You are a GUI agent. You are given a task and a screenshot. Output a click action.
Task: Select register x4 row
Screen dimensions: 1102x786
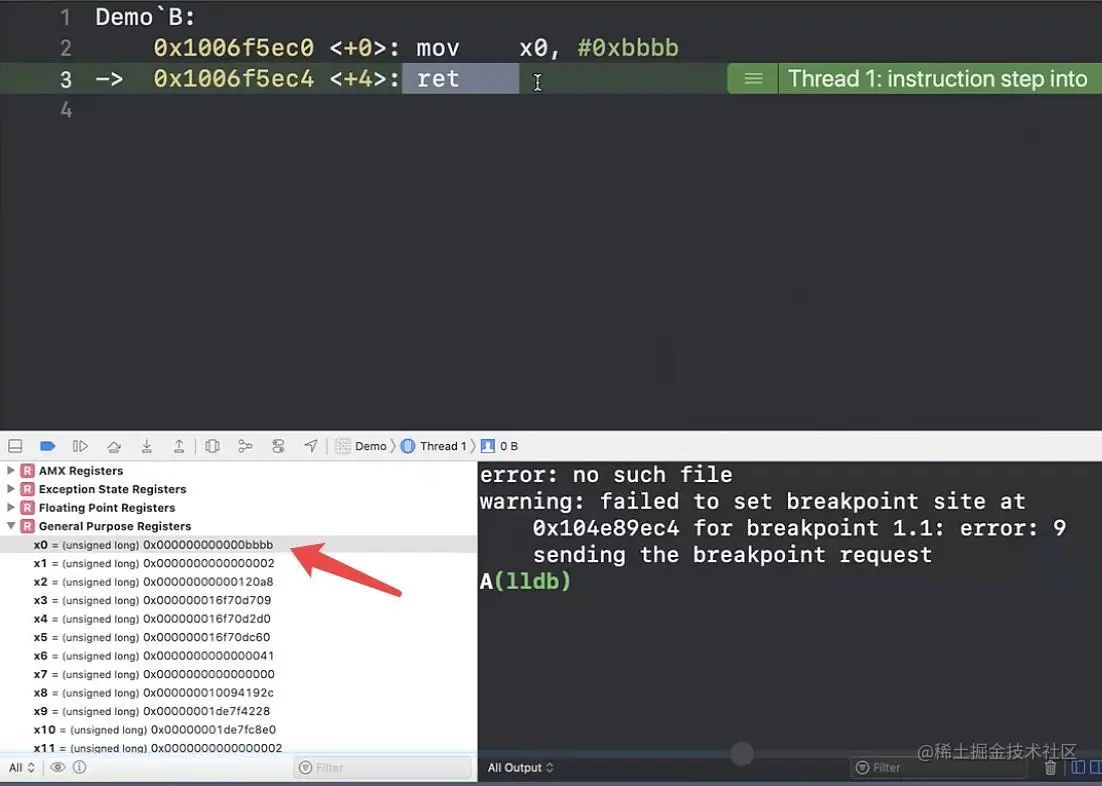click(238, 619)
